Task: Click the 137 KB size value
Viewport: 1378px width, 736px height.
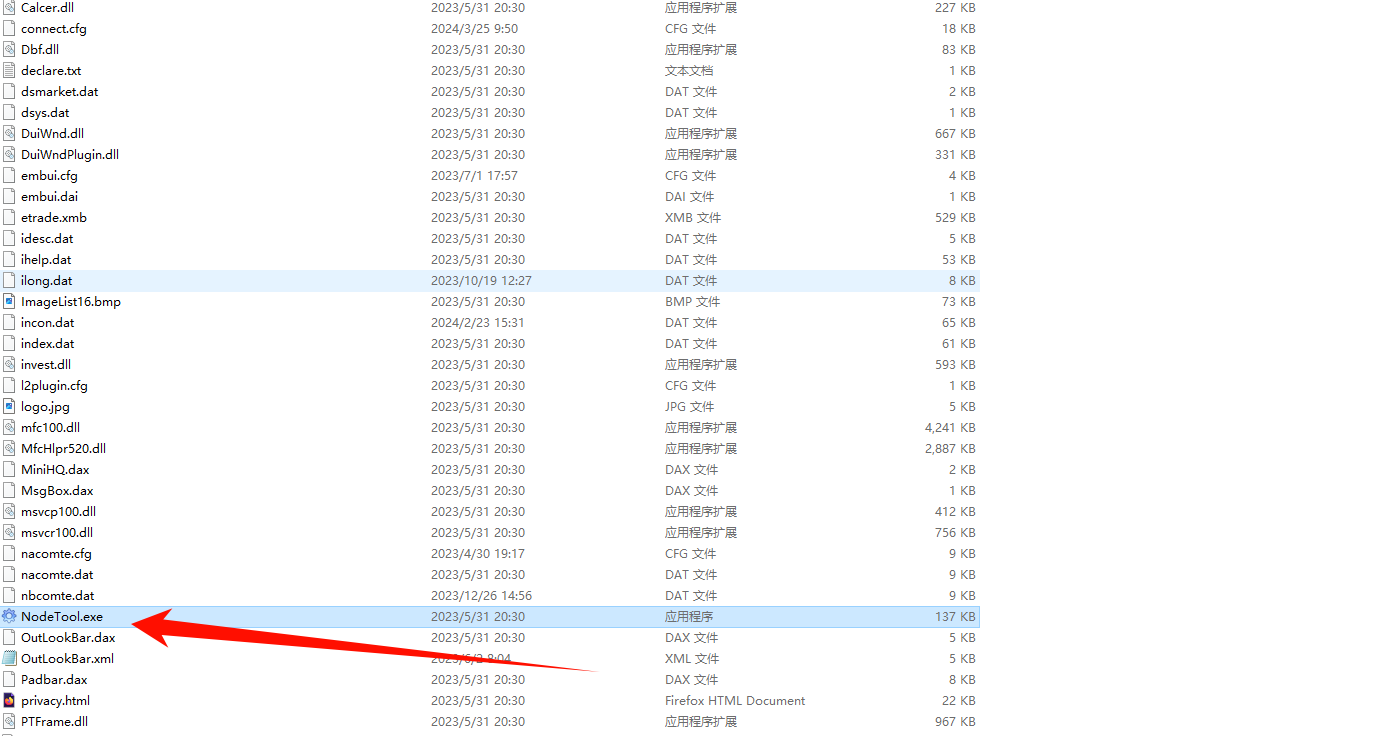Action: [x=956, y=617]
